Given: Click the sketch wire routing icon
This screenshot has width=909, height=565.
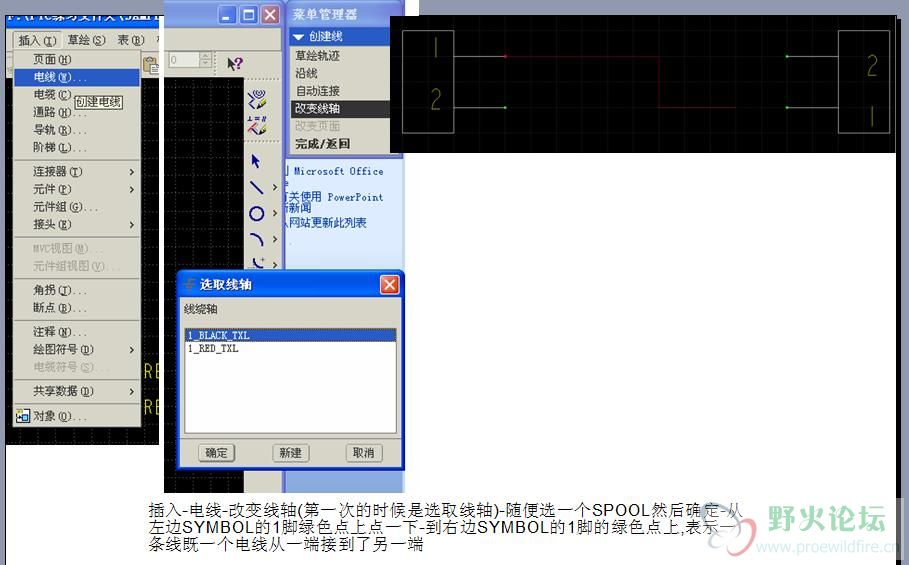Looking at the screenshot, I should click(x=257, y=99).
